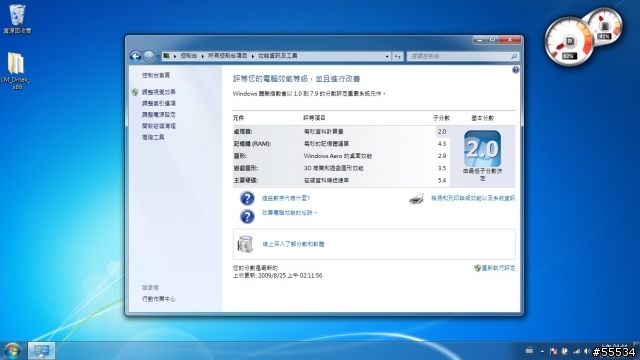The height and width of the screenshot is (360, 640).
Task: Expand the arrow after the address bar icon
Action: [x=175, y=56]
